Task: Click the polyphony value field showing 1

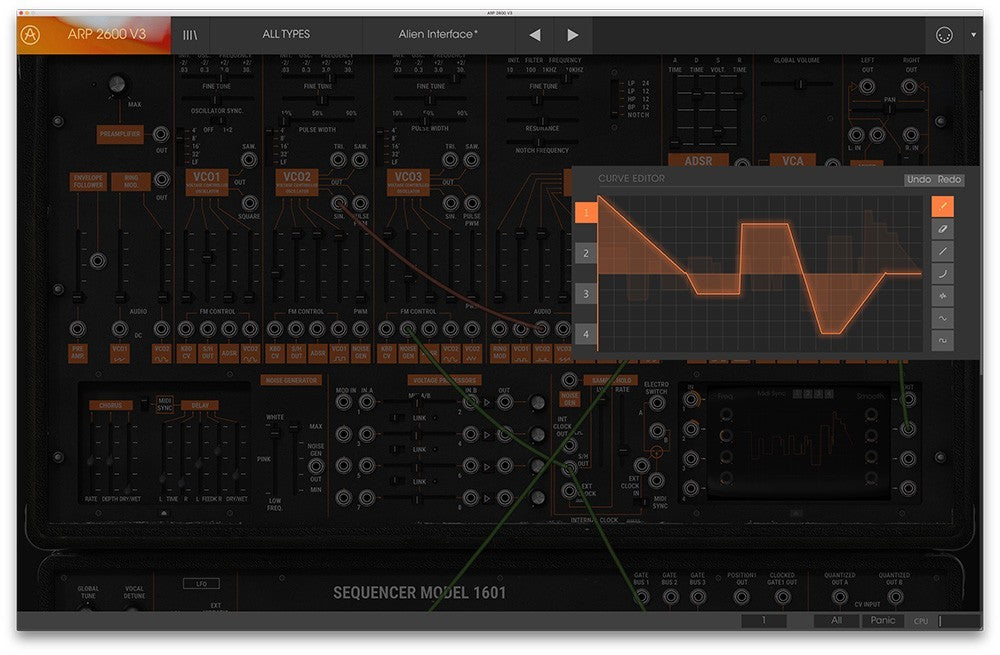Action: (763, 620)
